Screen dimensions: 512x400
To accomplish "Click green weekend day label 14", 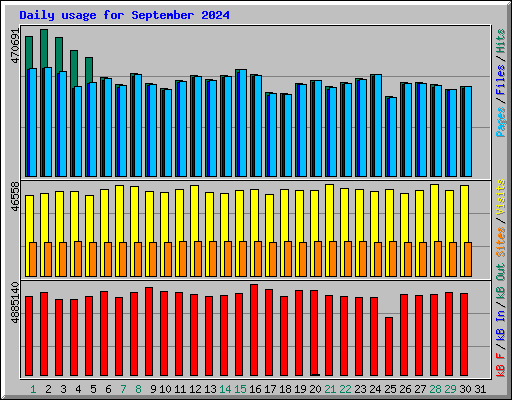I will point(225,389).
